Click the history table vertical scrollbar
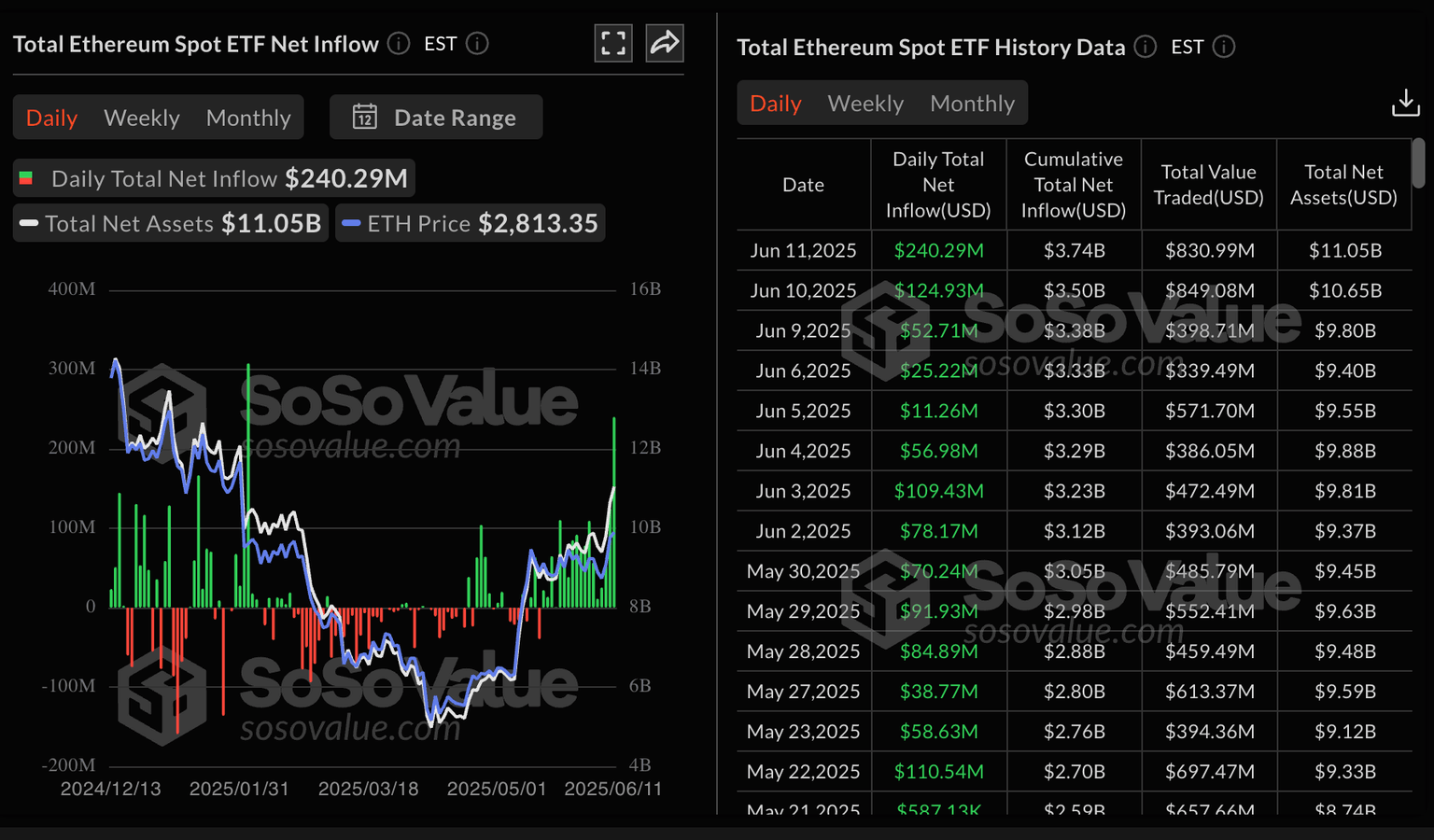1434x840 pixels. pyautogui.click(x=1418, y=163)
